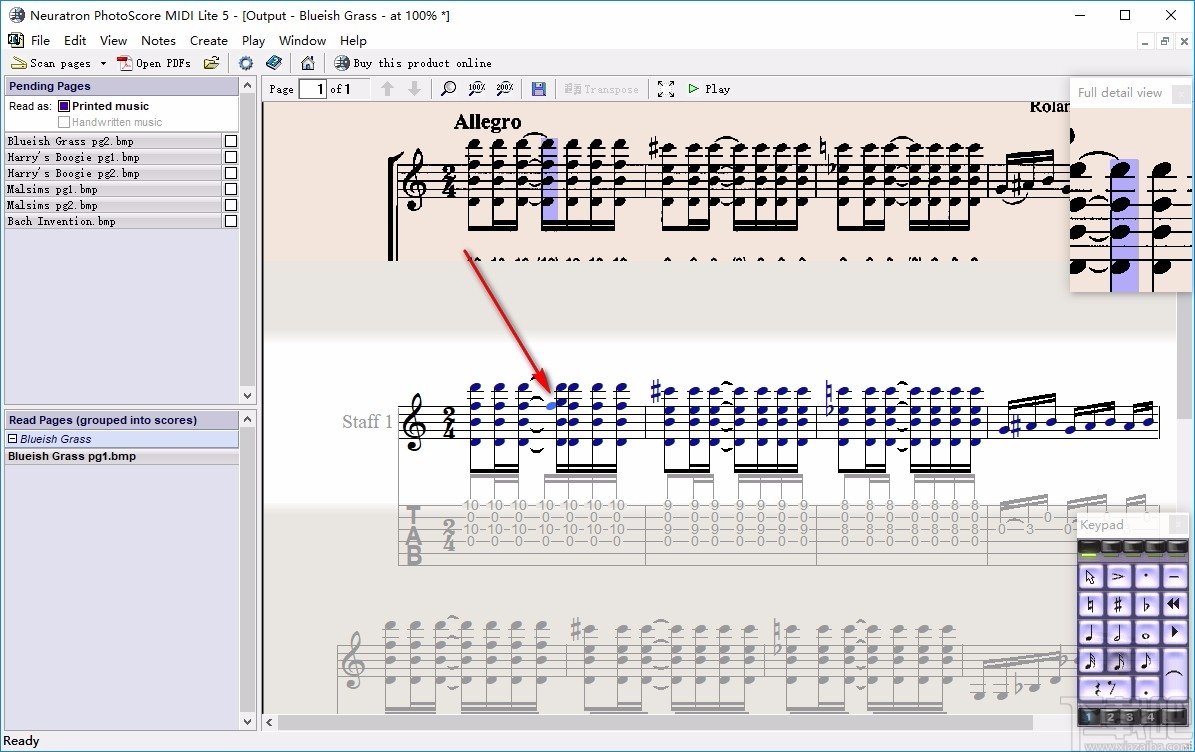
Task: Select the sharp icon on the Keypad
Action: tap(1118, 604)
